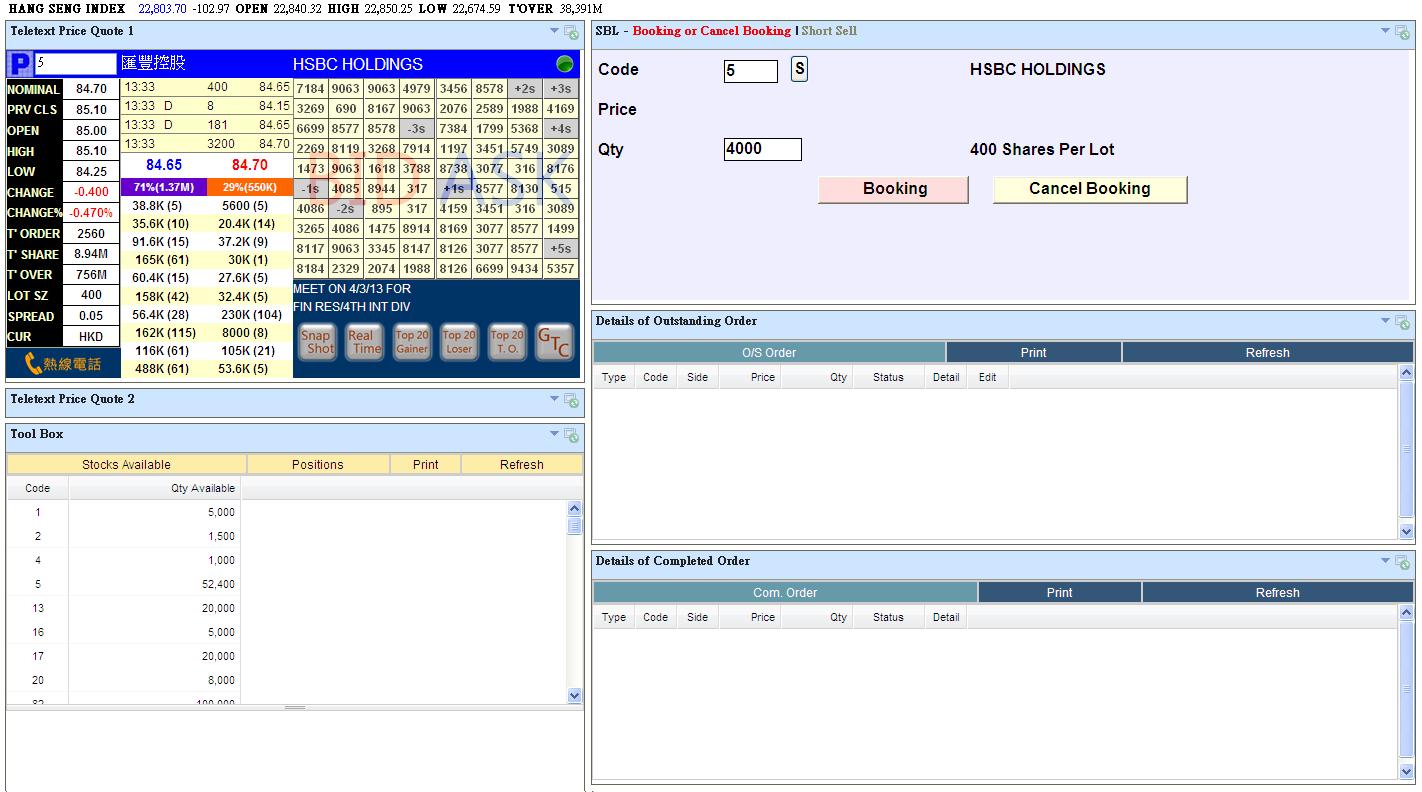Click the blue P icon beside stock code

coord(19,64)
